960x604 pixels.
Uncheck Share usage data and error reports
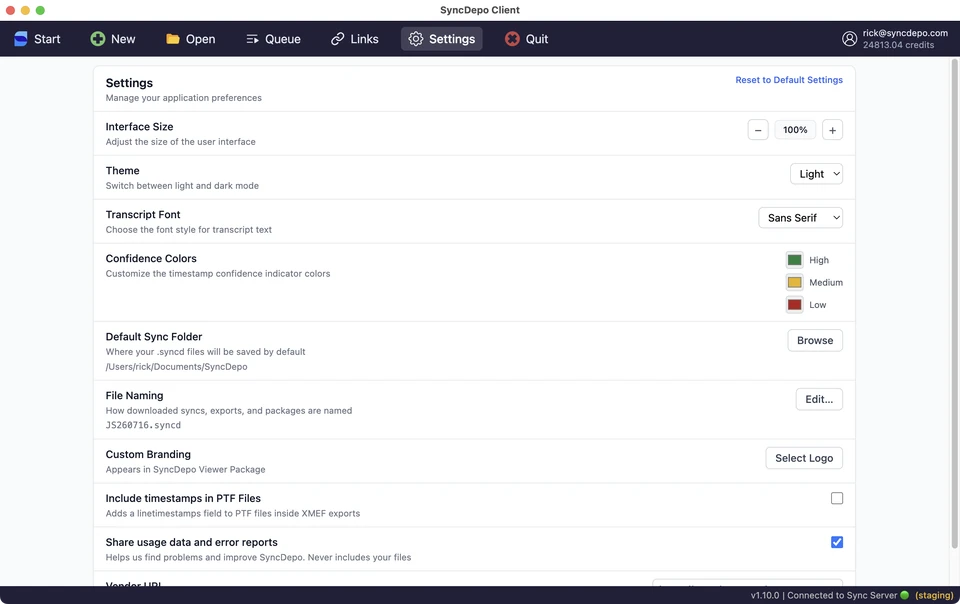[x=836, y=542]
